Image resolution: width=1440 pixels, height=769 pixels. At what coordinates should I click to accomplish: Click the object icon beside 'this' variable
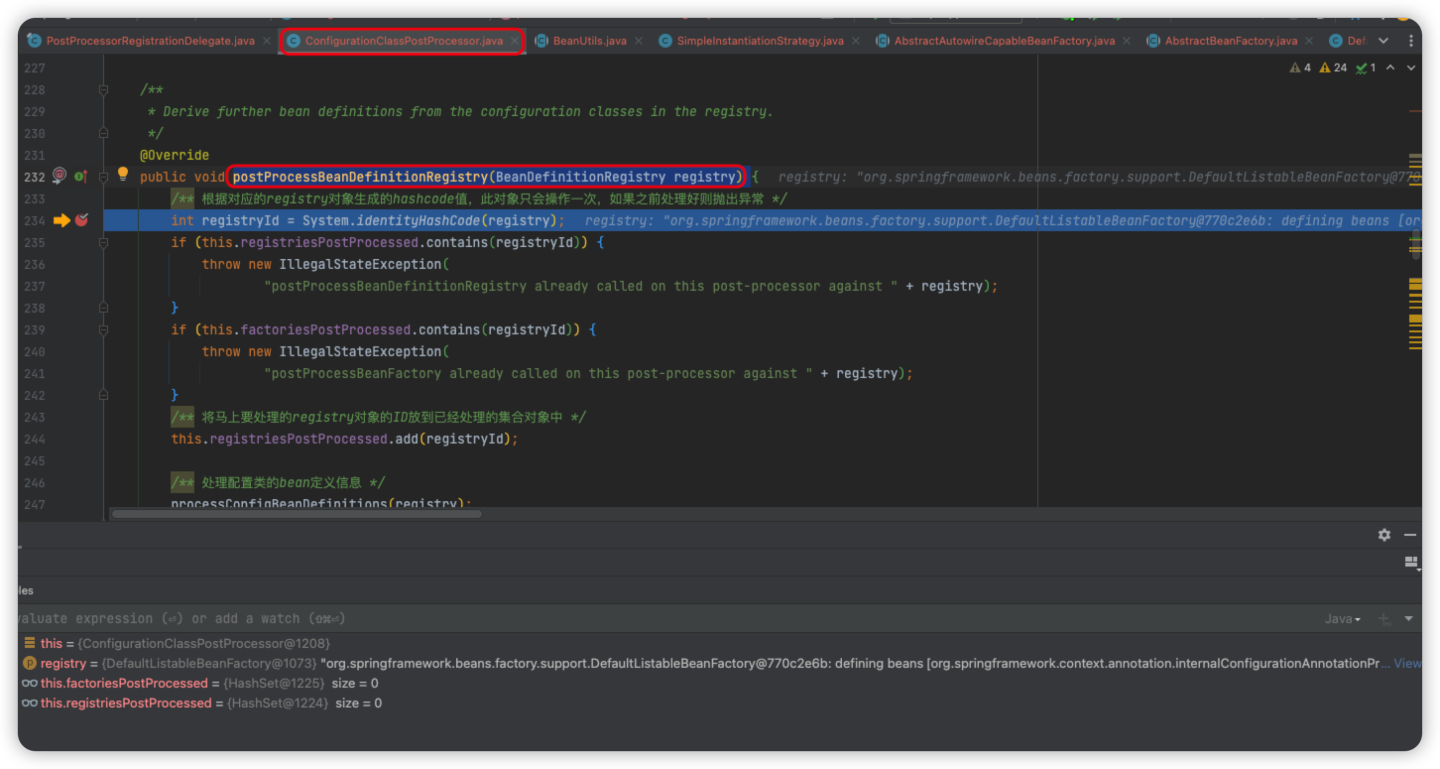coord(29,644)
